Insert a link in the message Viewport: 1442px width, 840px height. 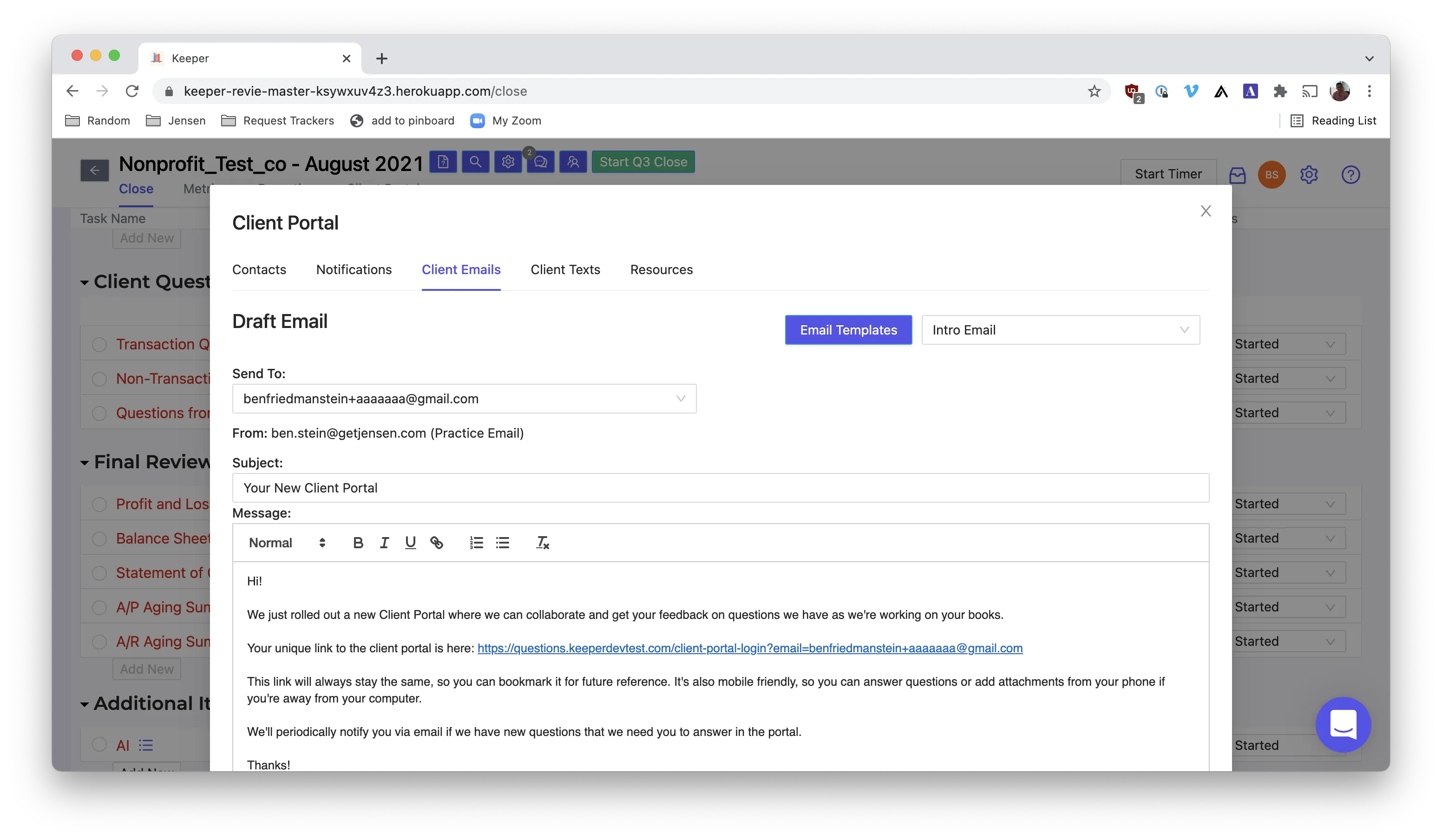click(x=437, y=543)
